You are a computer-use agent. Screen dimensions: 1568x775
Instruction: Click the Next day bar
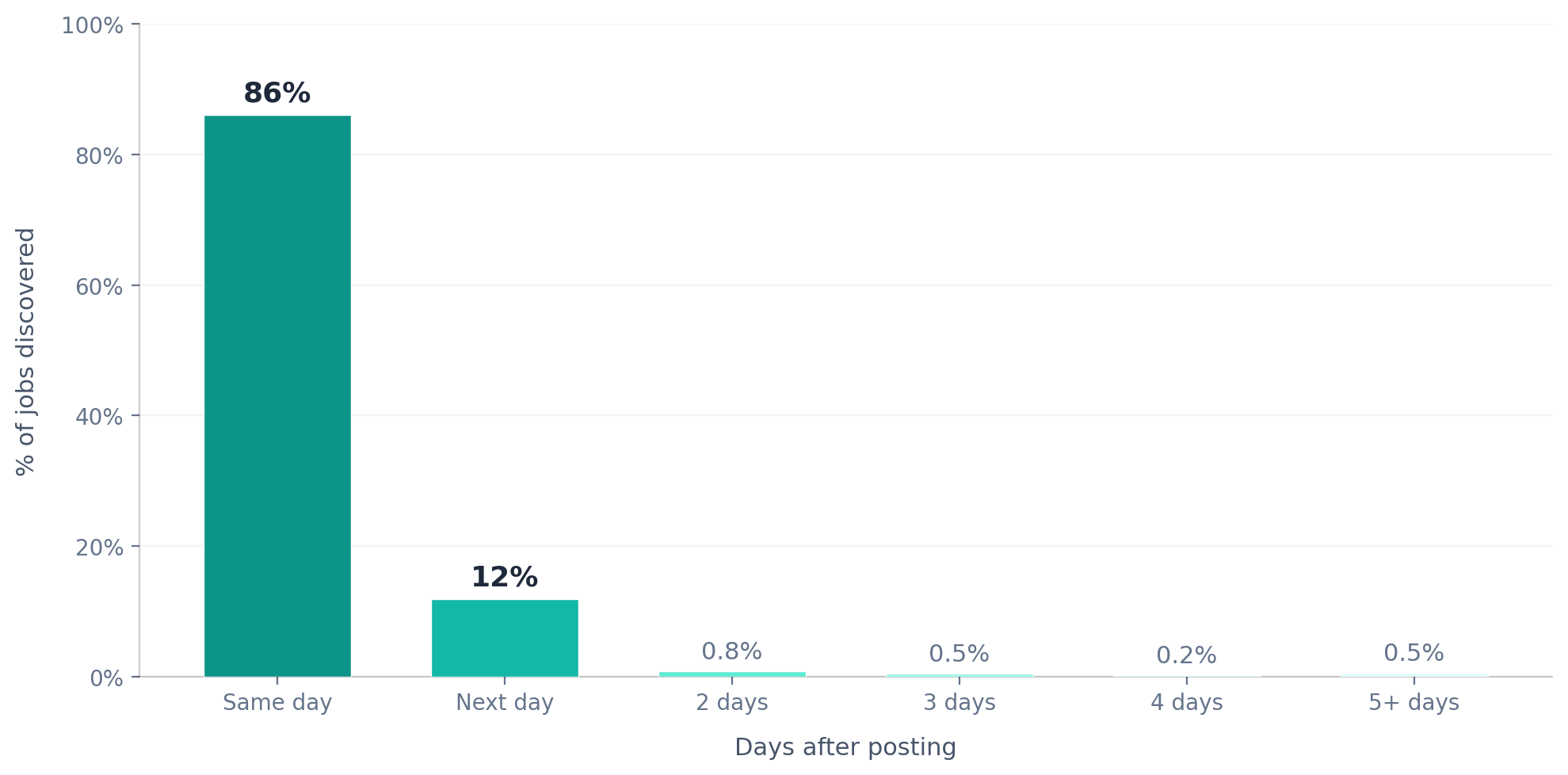[x=505, y=638]
